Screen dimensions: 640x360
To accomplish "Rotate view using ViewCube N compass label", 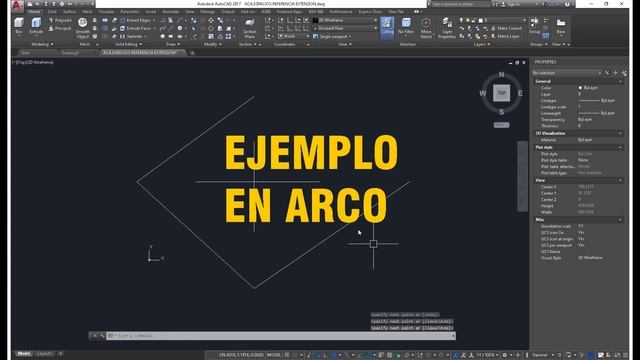I will [x=501, y=75].
